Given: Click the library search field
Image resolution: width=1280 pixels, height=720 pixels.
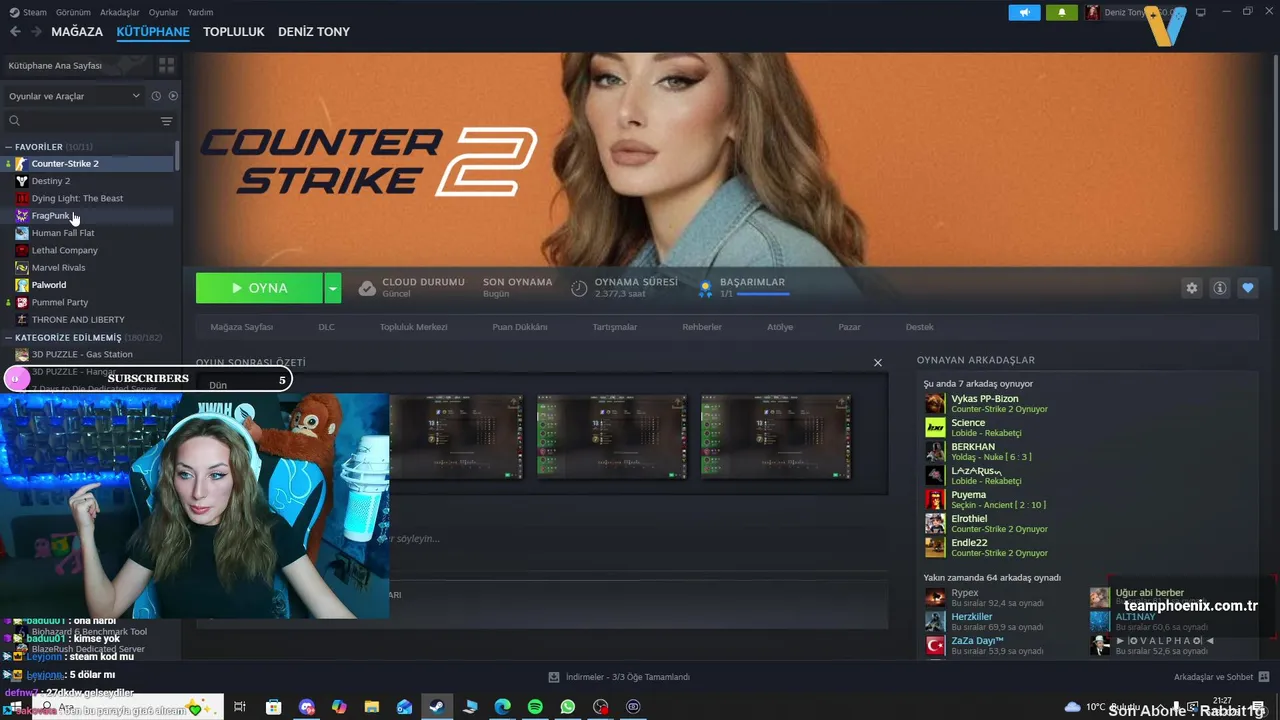Looking at the screenshot, I should click(x=80, y=121).
